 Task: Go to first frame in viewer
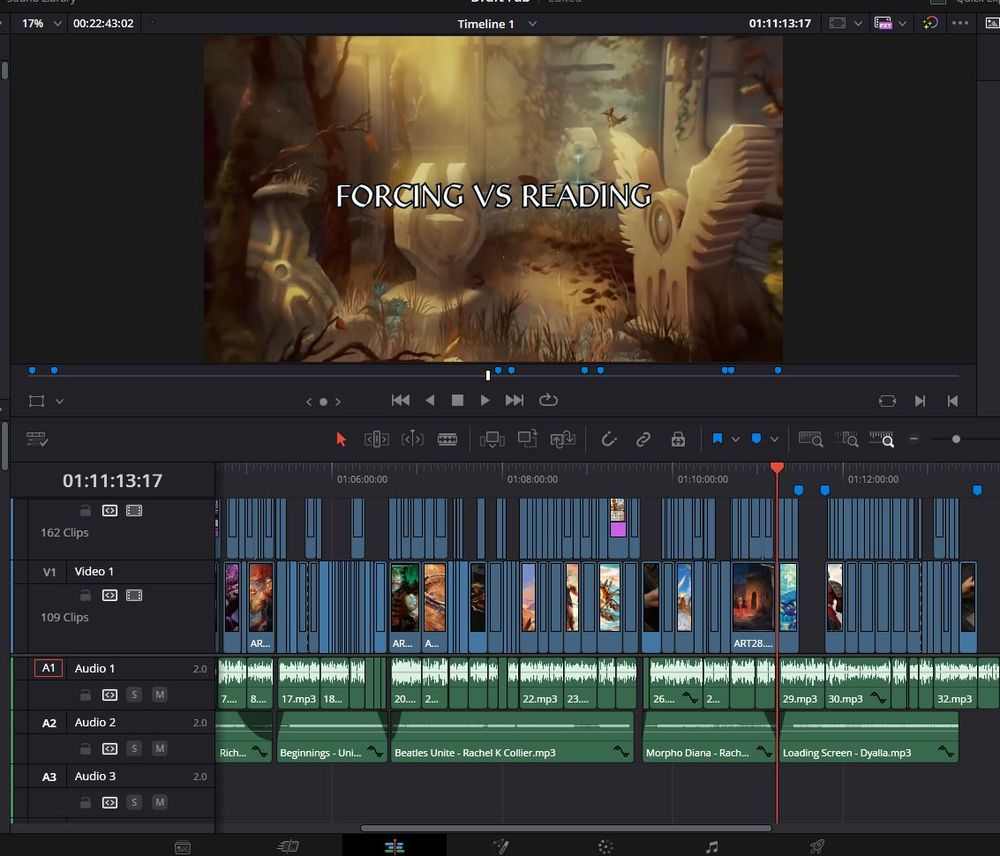401,400
